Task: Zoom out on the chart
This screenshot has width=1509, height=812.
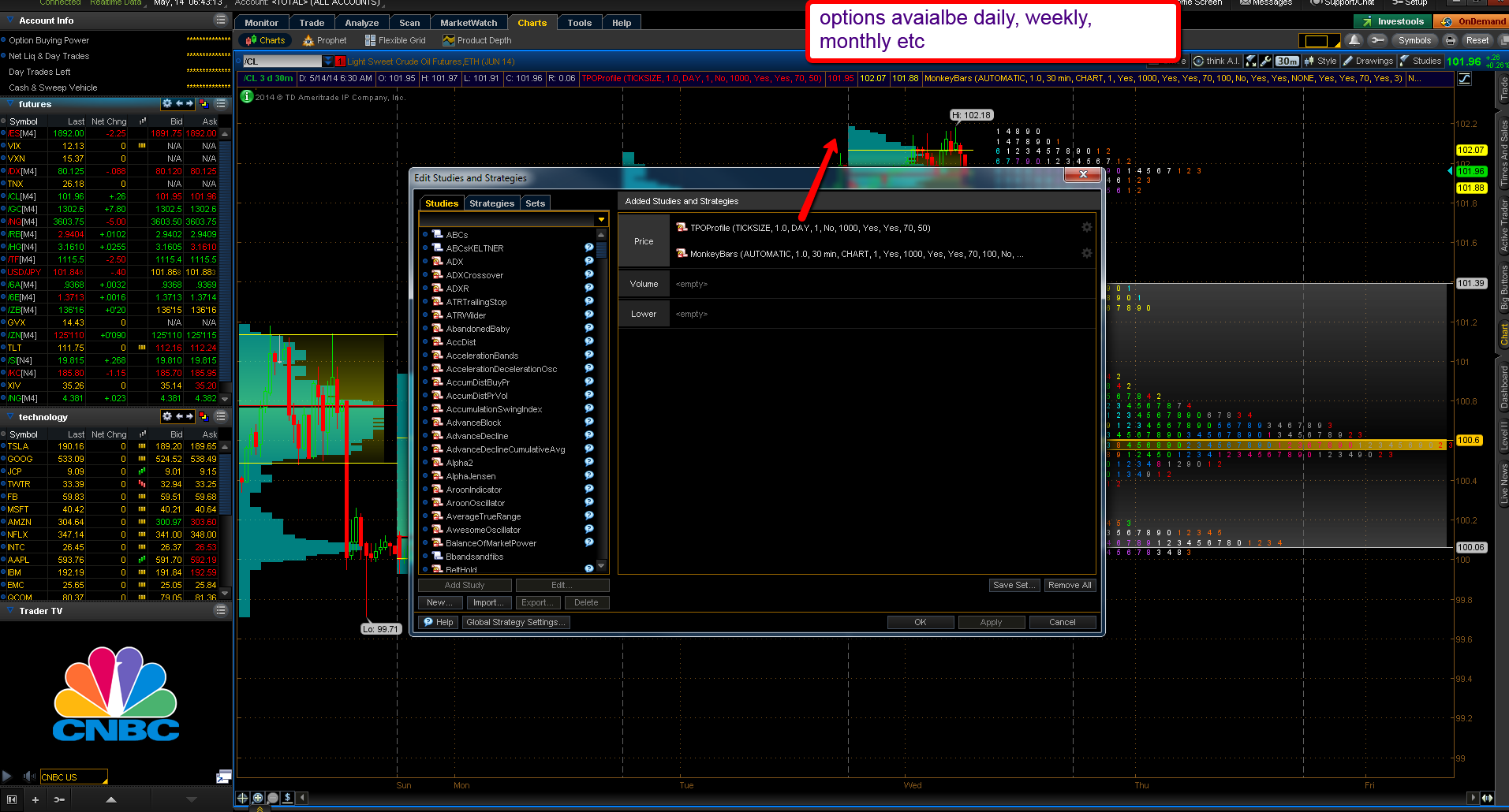Action: tap(273, 798)
